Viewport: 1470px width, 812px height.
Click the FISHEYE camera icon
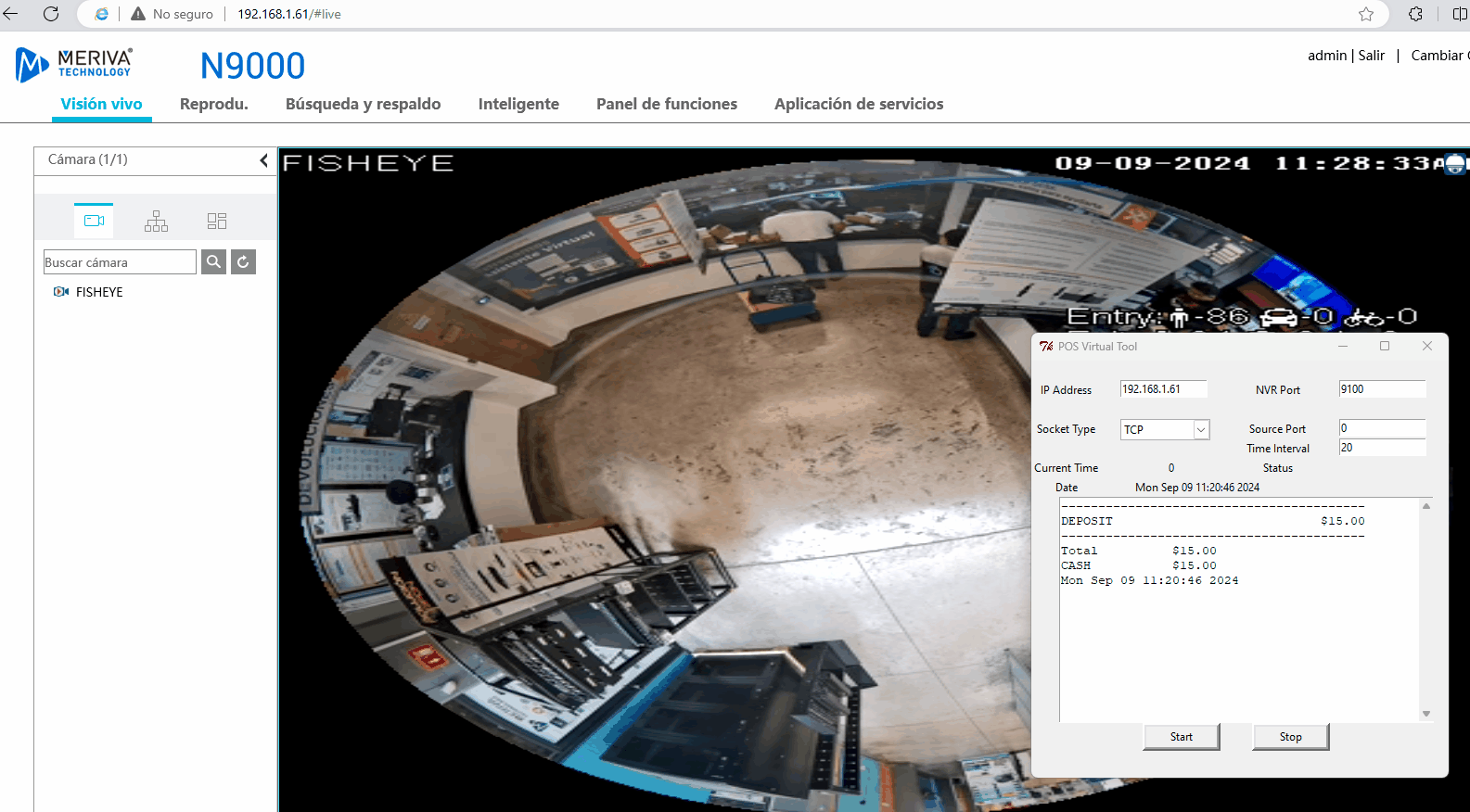coord(61,292)
